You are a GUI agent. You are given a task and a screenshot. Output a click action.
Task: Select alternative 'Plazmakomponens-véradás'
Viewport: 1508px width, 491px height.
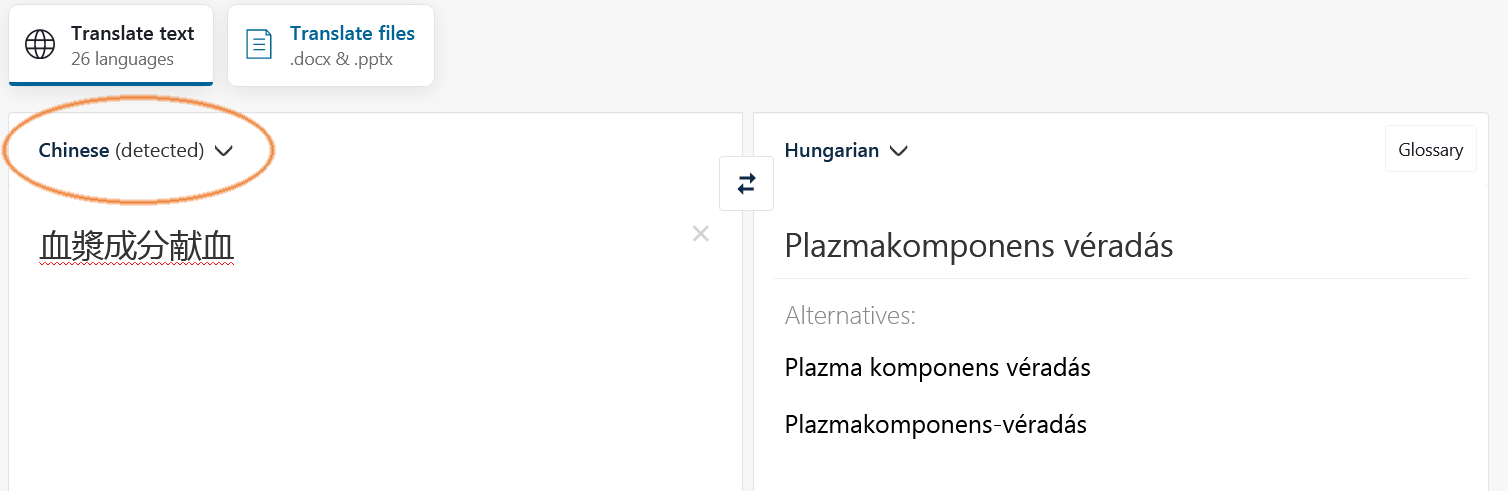tap(936, 424)
